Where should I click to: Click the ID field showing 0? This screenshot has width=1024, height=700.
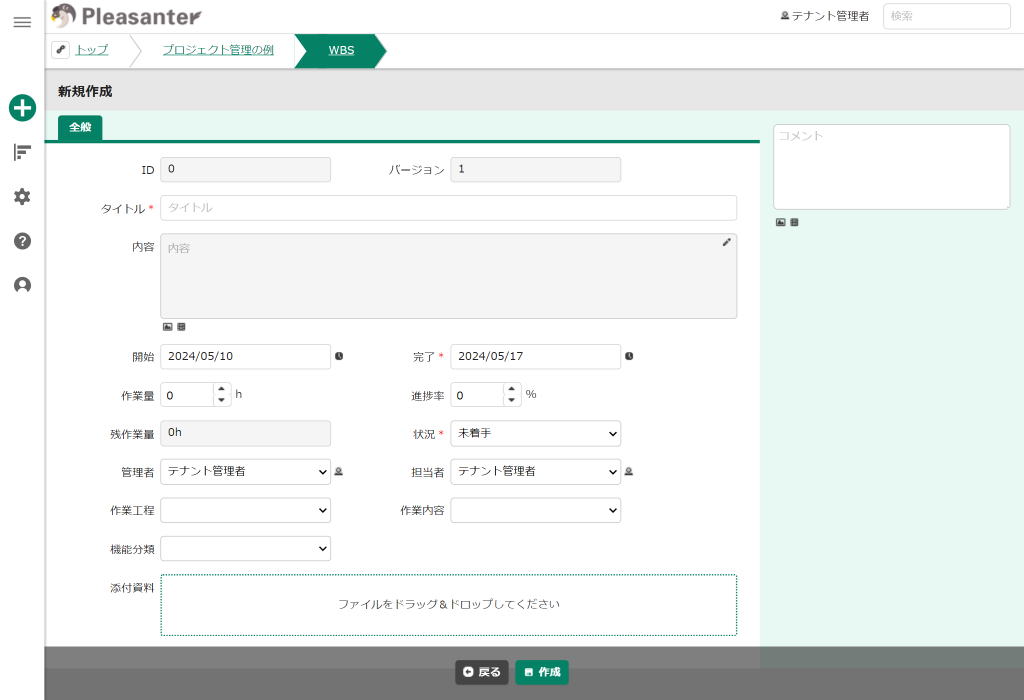(246, 169)
